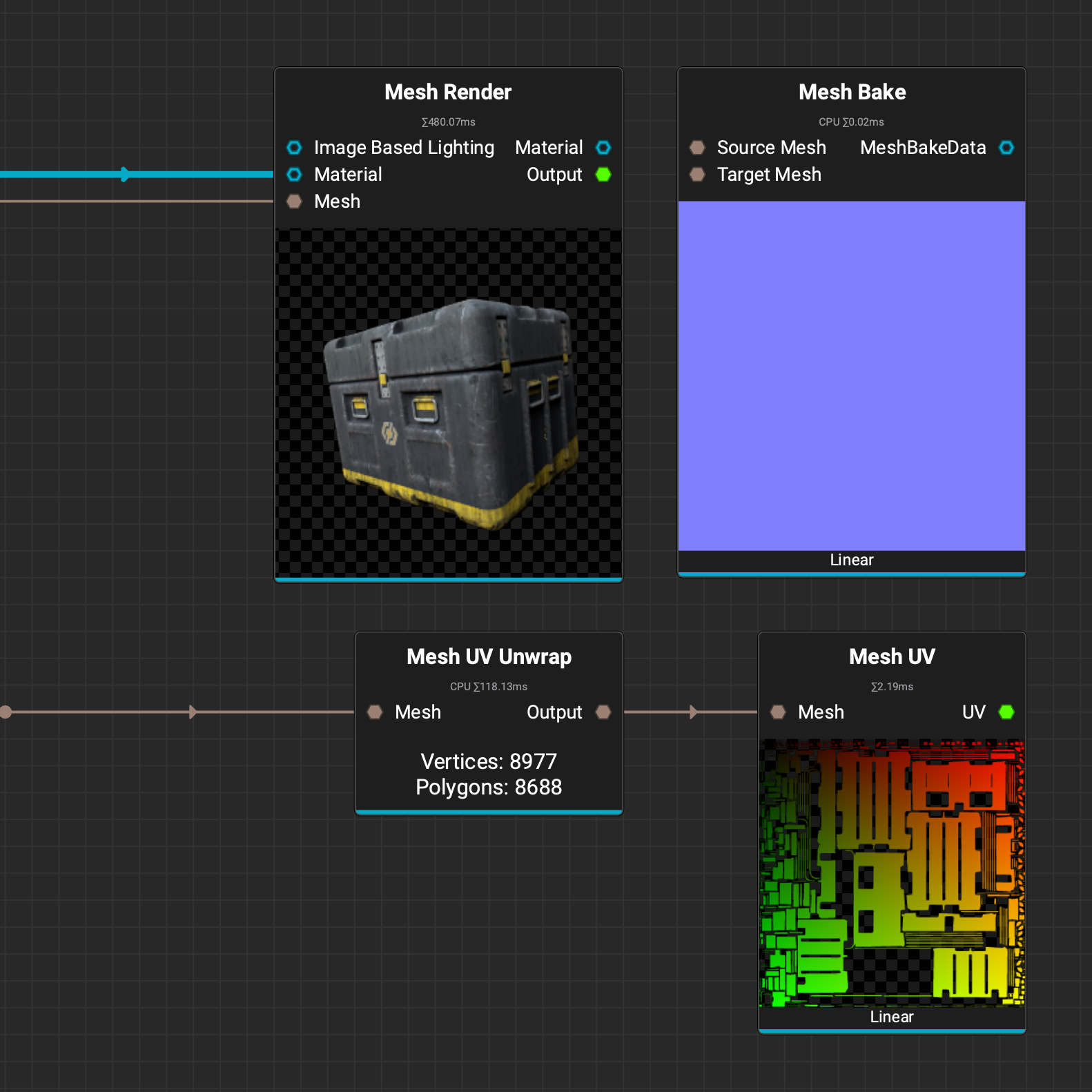This screenshot has height=1092, width=1092.
Task: Click Material output port on Mesh Render
Action: point(603,148)
